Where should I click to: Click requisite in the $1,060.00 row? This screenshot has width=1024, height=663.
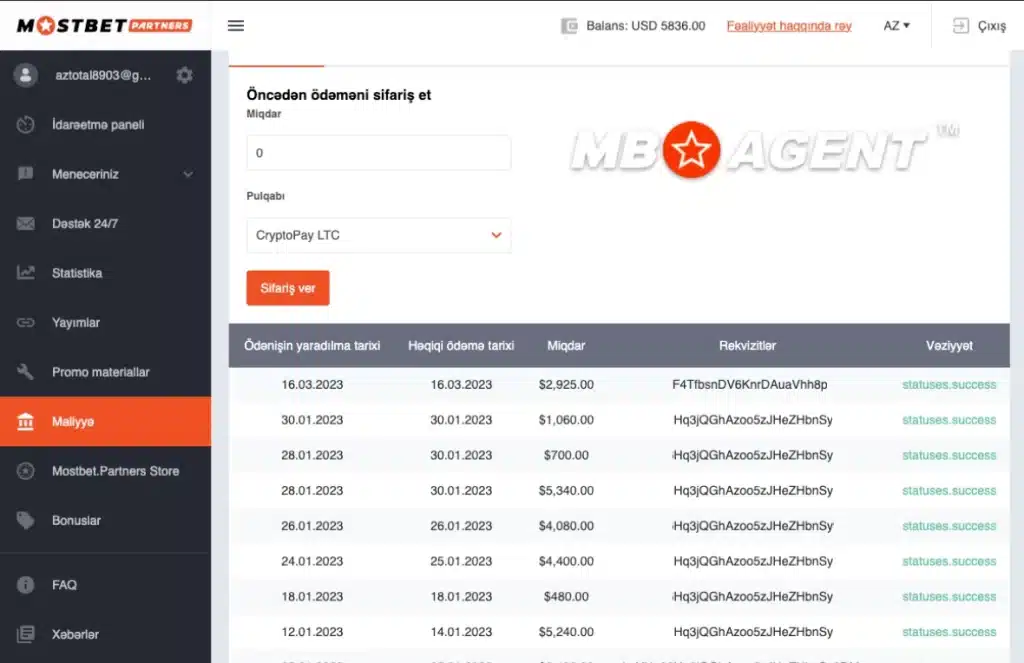(753, 420)
